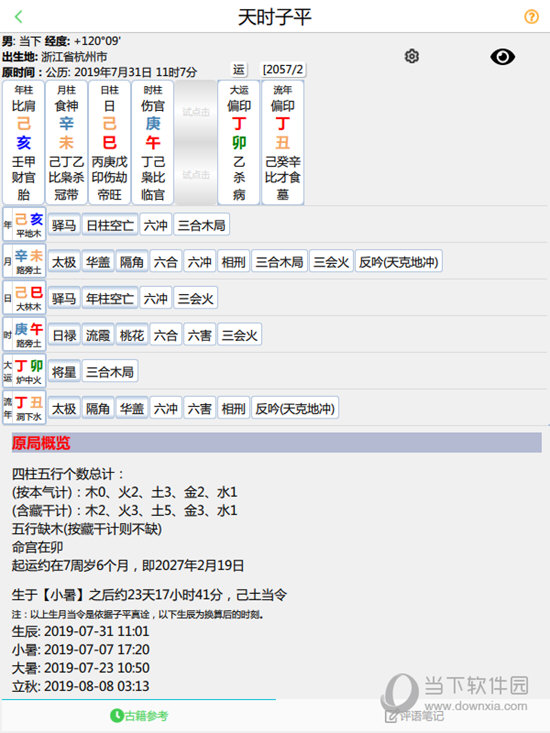550x733 pixels.
Task: Open help via orange question mark icon
Action: click(531, 17)
